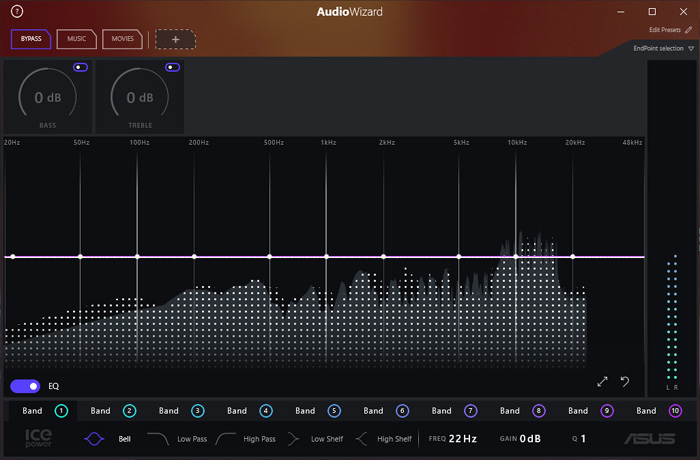This screenshot has width=700, height=460.
Task: Click the band 6 circle number icon
Action: point(402,410)
